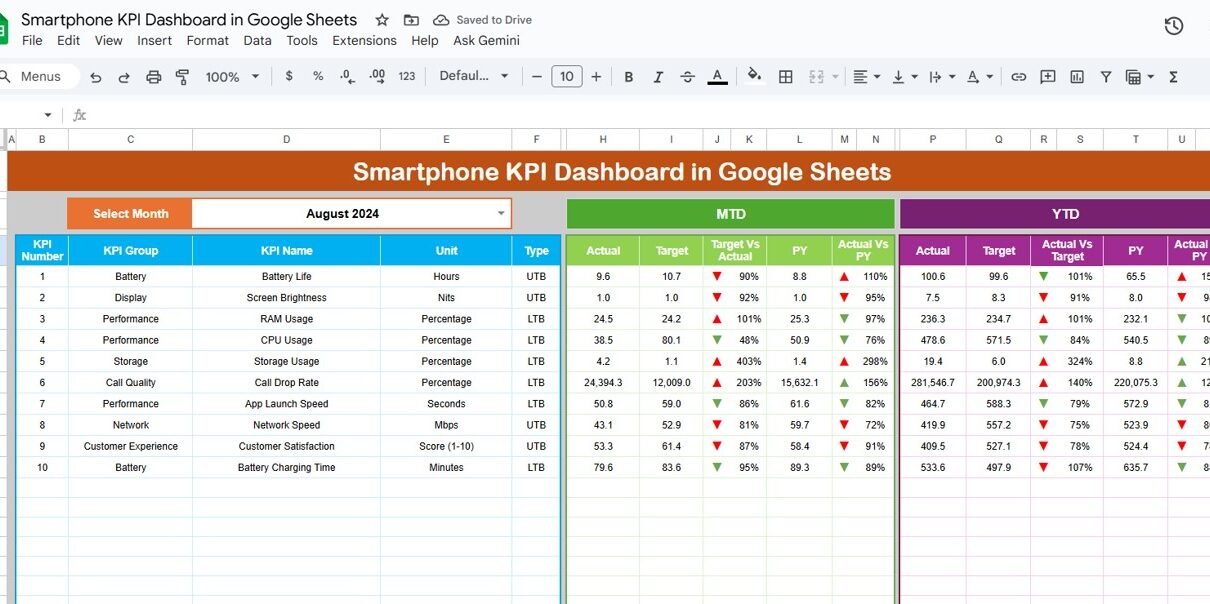The width and height of the screenshot is (1210, 604).
Task: Open the Select Month dropdown arrow
Action: tap(501, 213)
